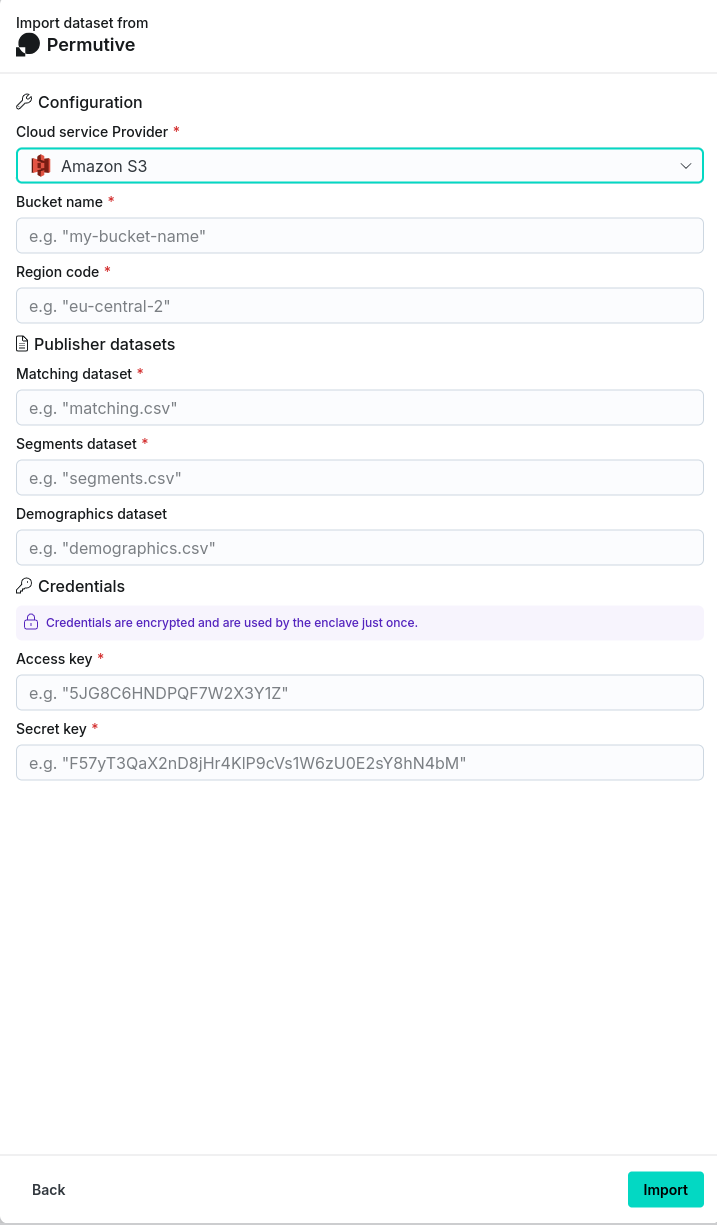Click the lock icon in encryption notice

point(31,622)
